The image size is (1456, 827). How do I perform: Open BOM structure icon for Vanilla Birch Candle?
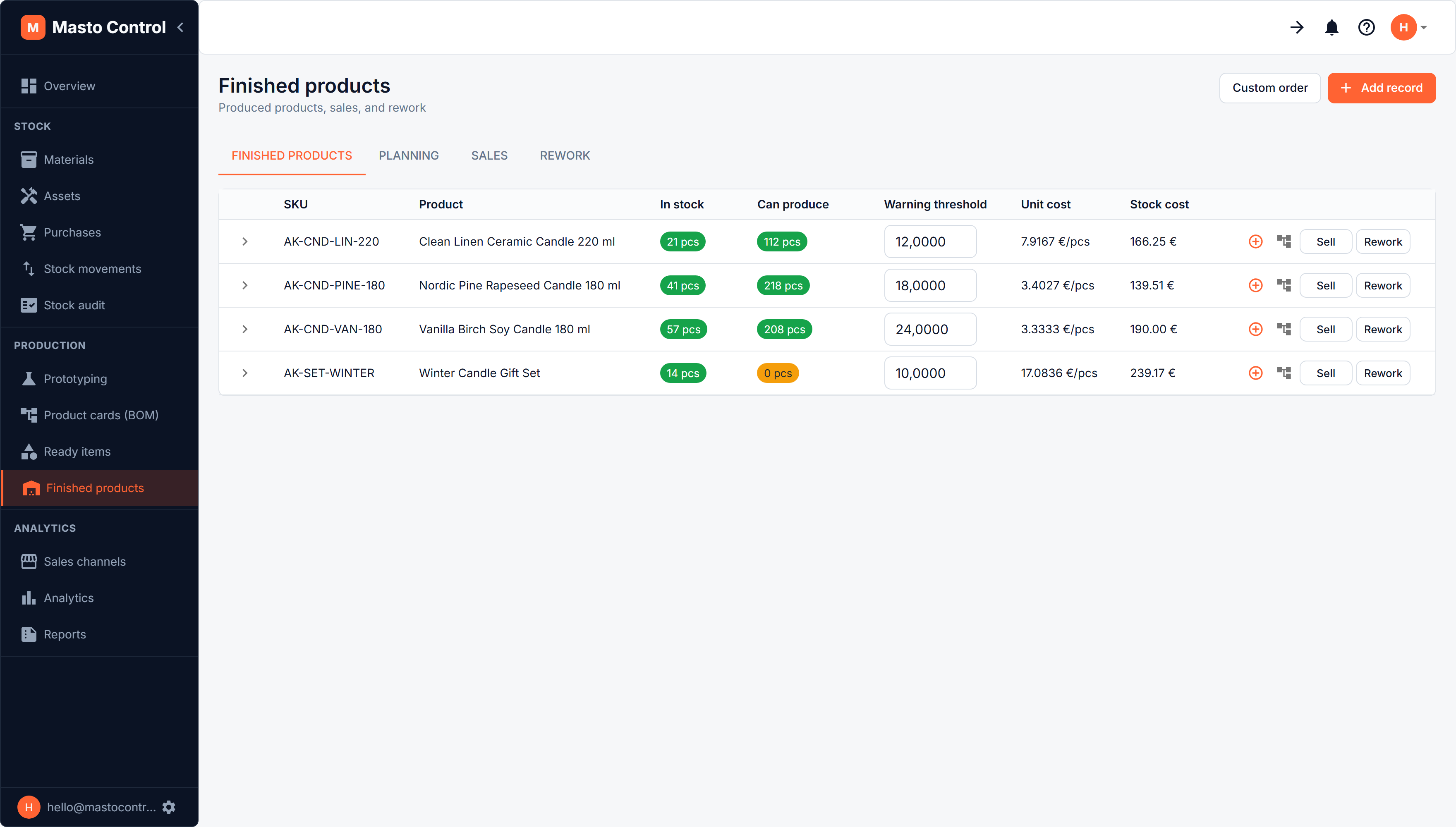coord(1284,329)
